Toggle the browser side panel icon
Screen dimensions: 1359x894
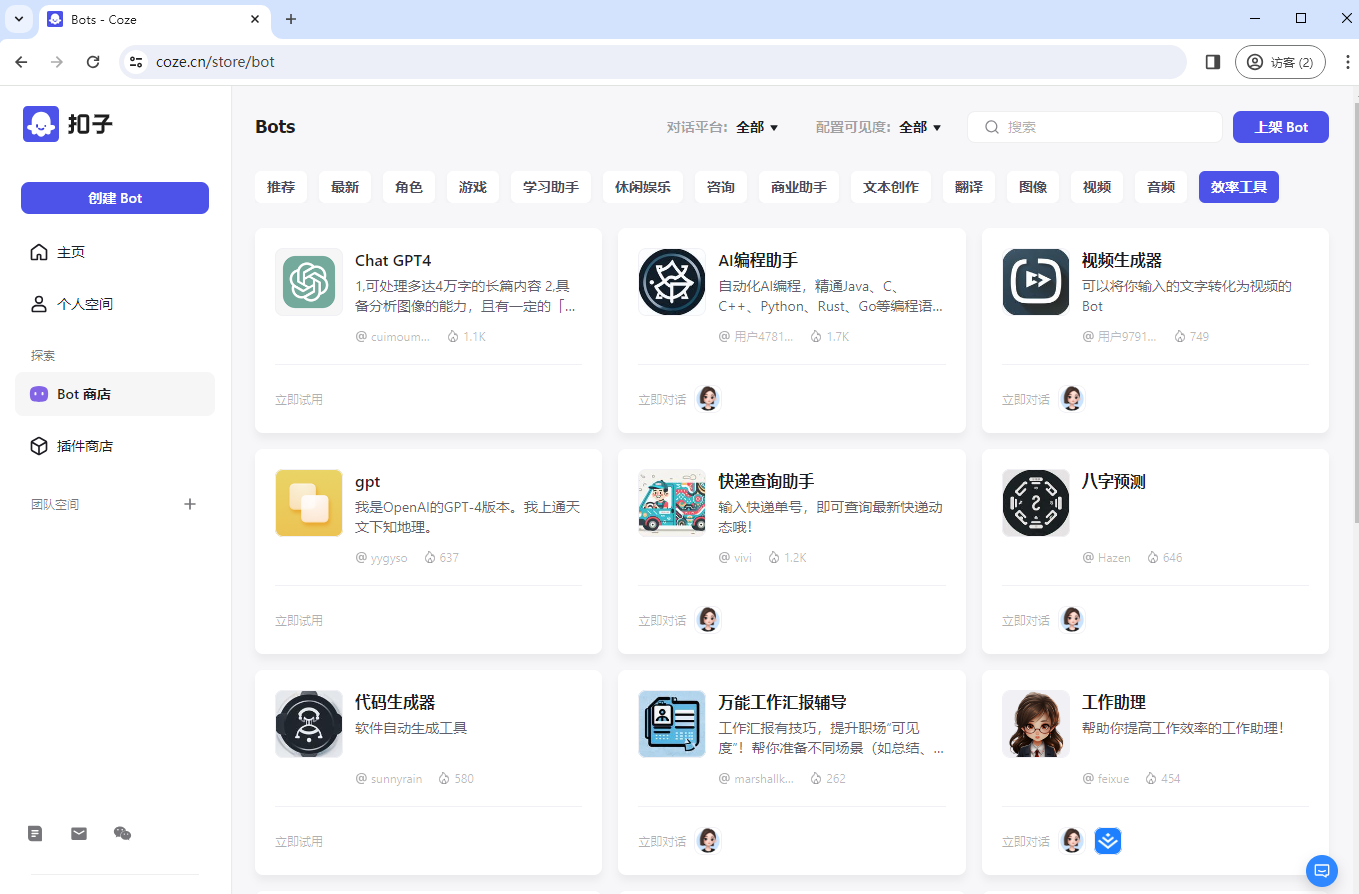pos(1213,62)
